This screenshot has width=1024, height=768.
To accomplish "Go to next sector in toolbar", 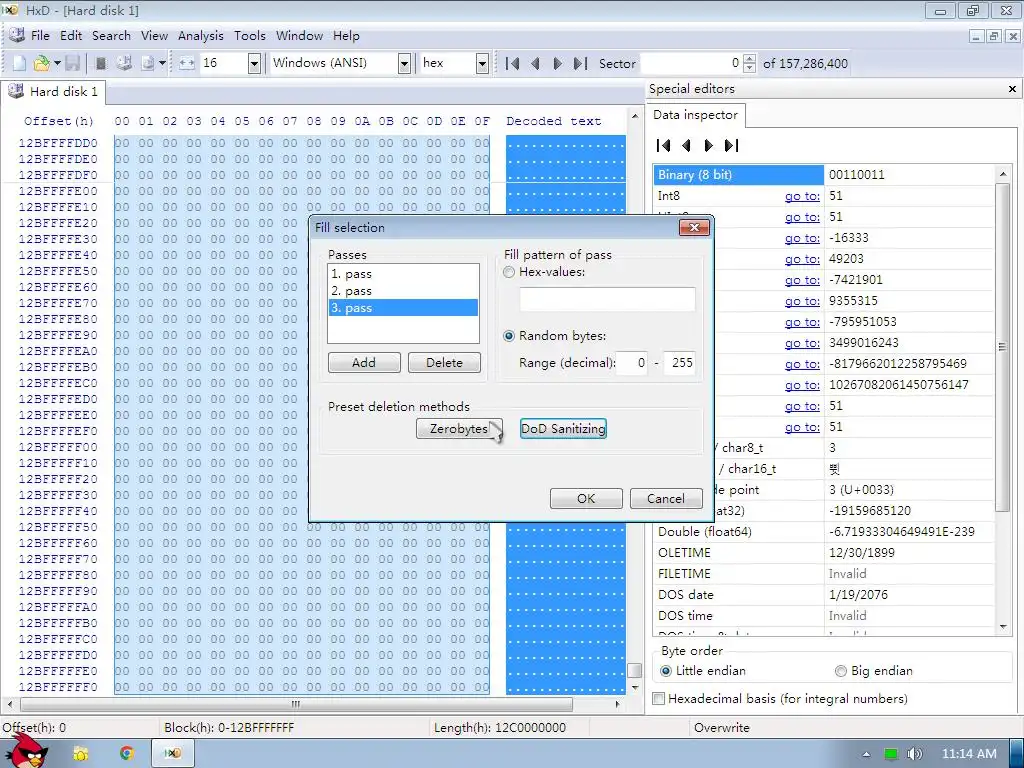I will click(x=557, y=63).
